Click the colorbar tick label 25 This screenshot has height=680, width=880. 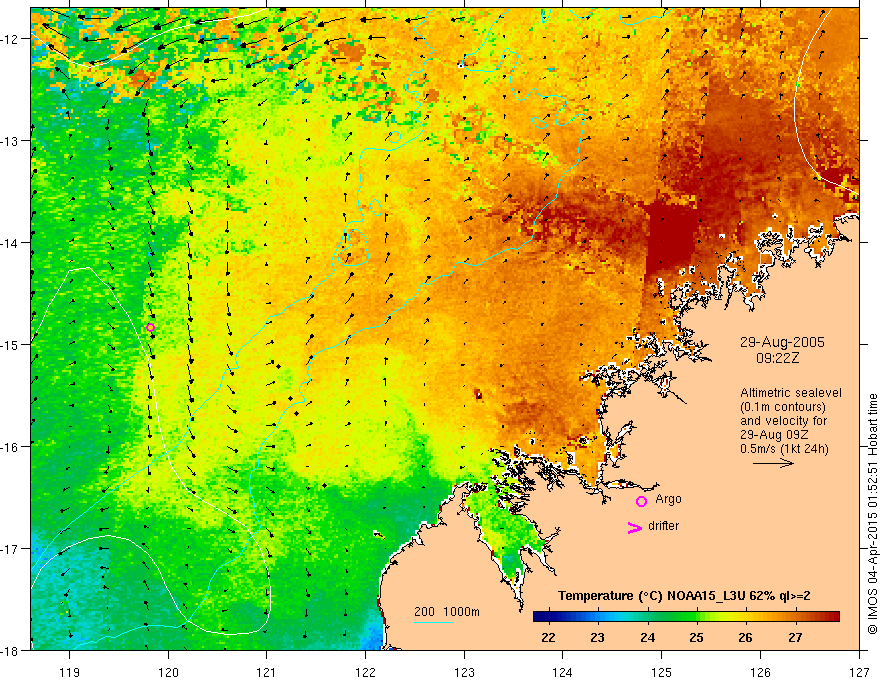(696, 637)
